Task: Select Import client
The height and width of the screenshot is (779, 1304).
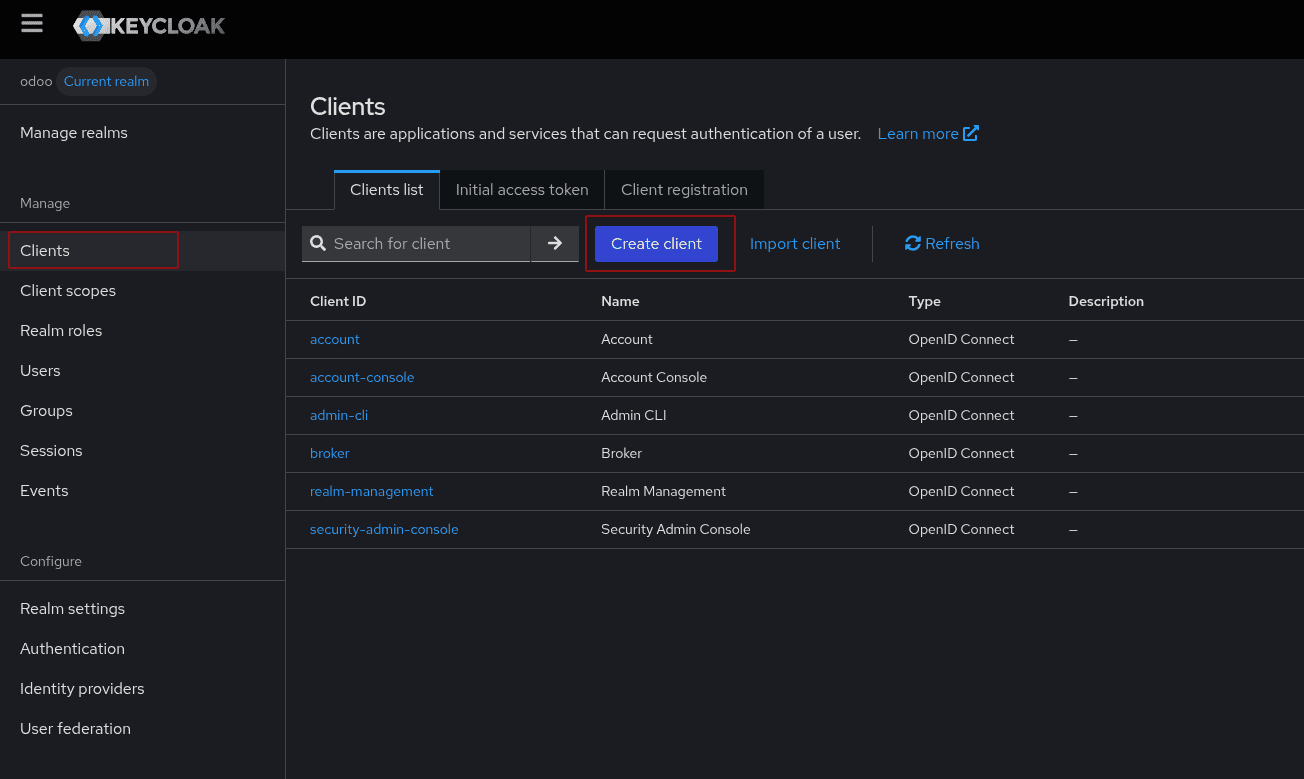Action: pyautogui.click(x=795, y=243)
